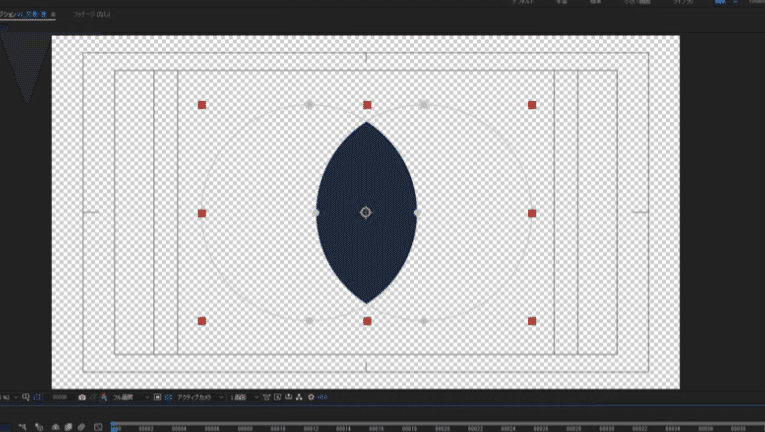Click the timeline icon in viewer footer
This screenshot has height=432, width=765.
click(288, 397)
